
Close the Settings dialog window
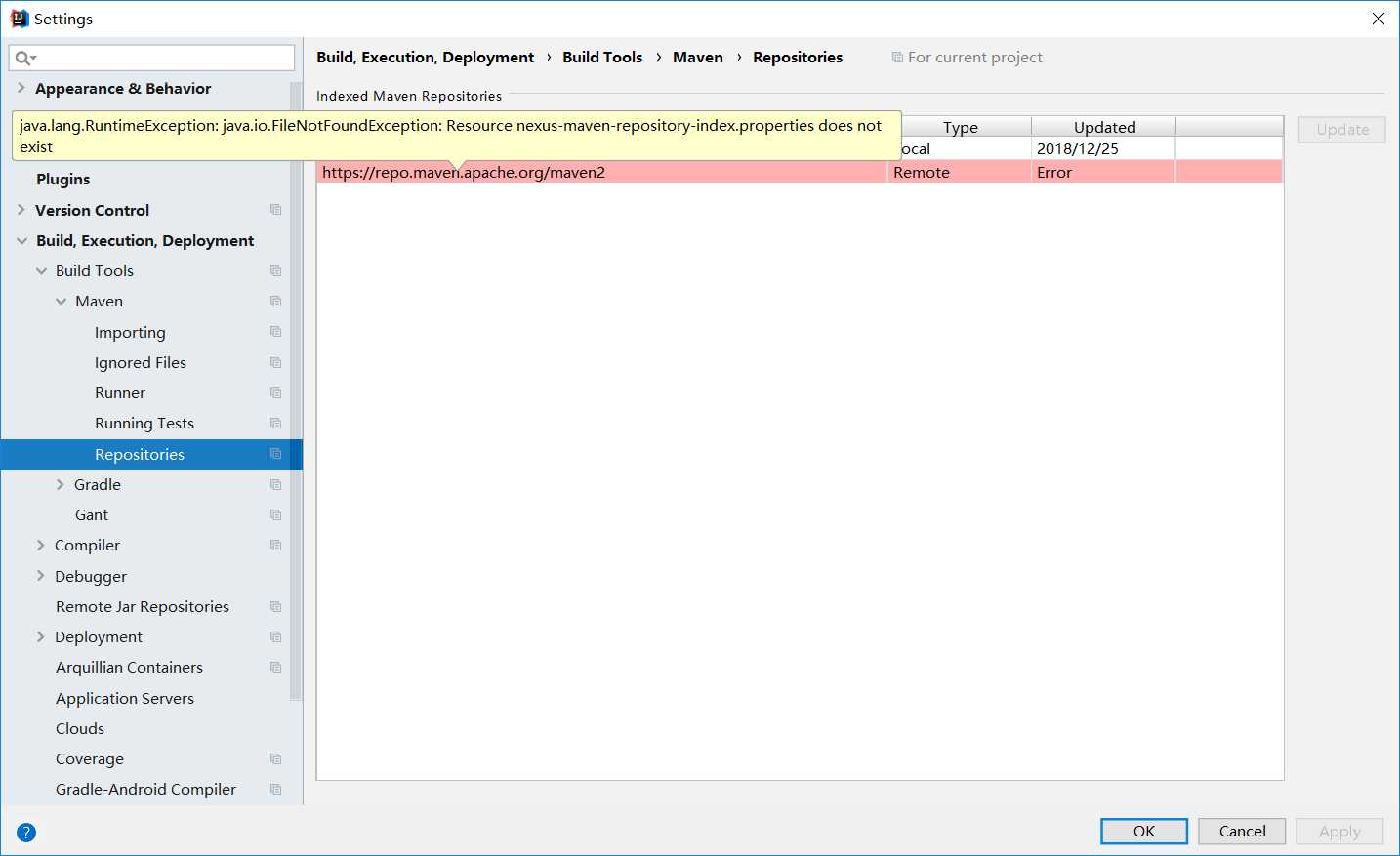click(x=1379, y=19)
